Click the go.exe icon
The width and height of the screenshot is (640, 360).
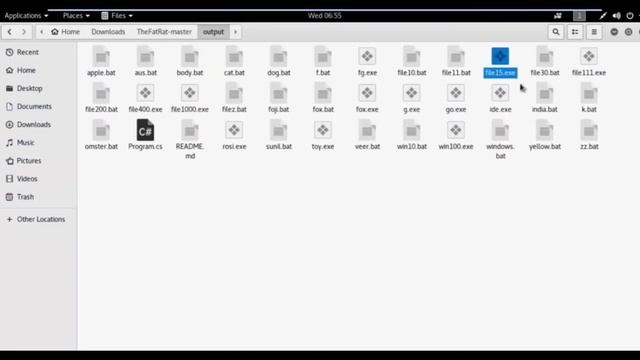tap(456, 93)
